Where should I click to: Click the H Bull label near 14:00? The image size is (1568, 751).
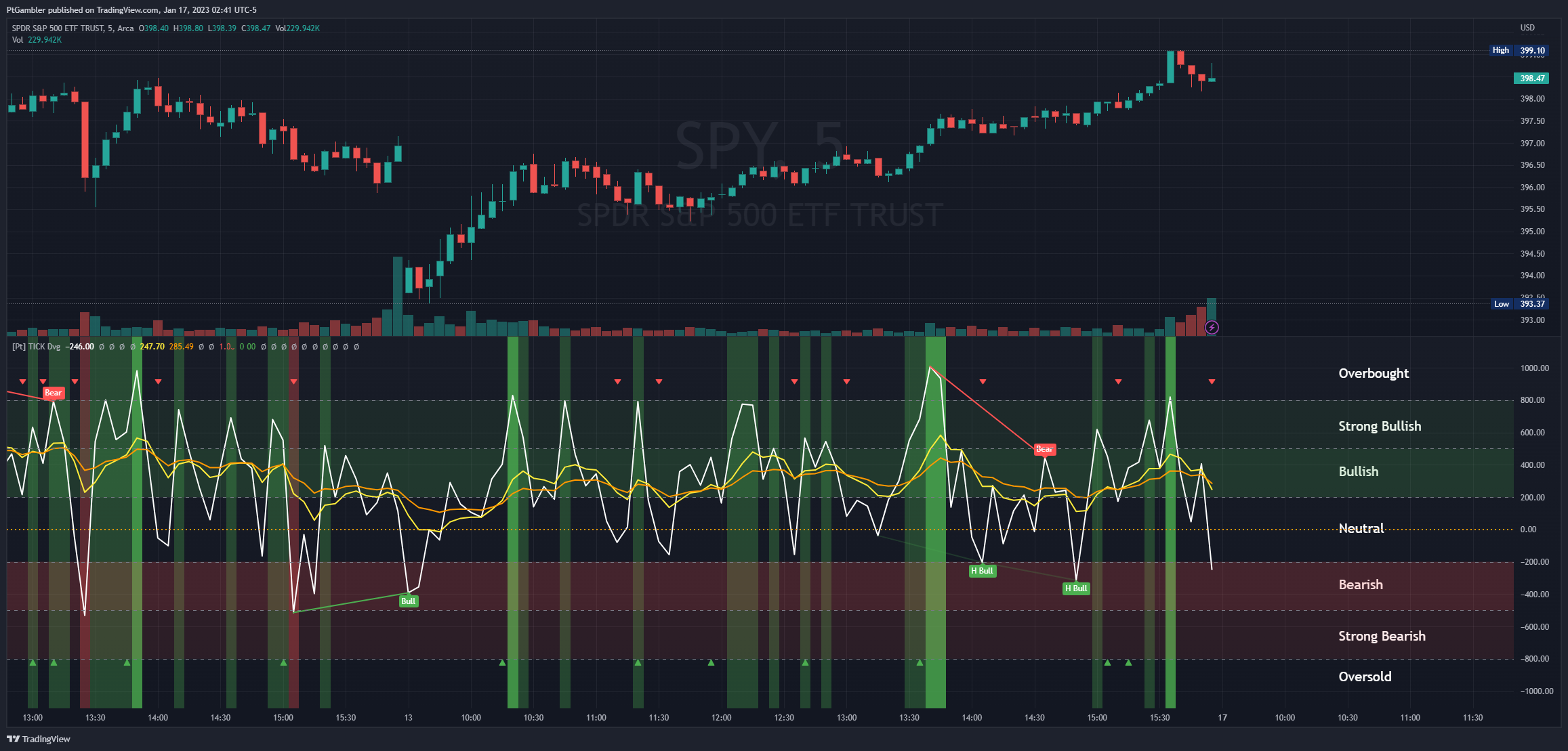point(982,571)
